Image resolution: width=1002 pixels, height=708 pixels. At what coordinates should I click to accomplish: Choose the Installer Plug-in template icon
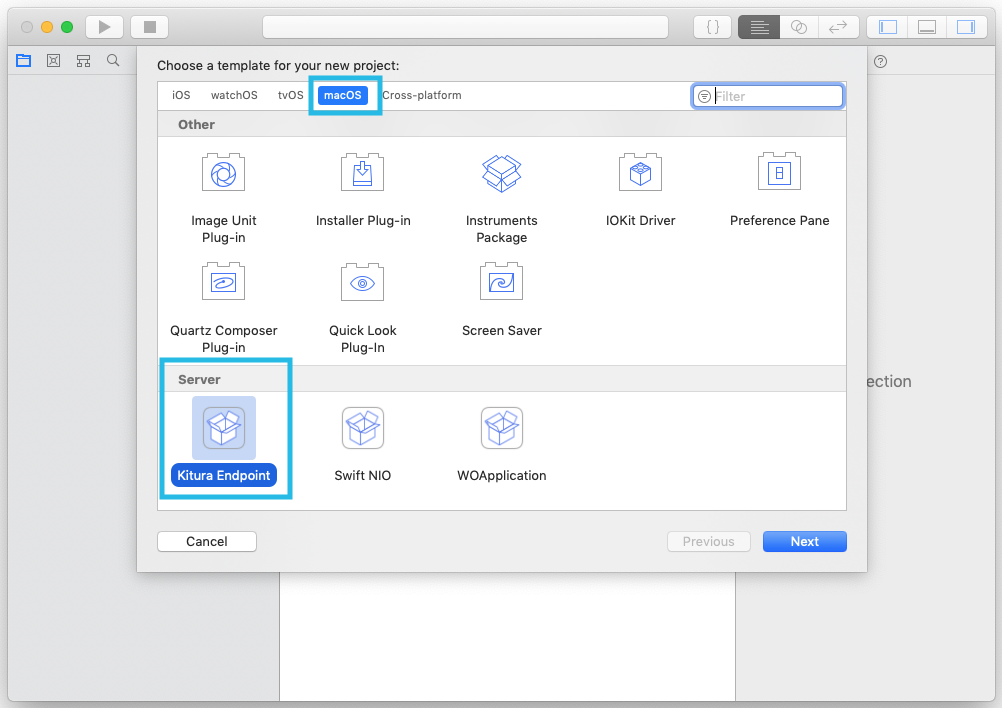(362, 173)
